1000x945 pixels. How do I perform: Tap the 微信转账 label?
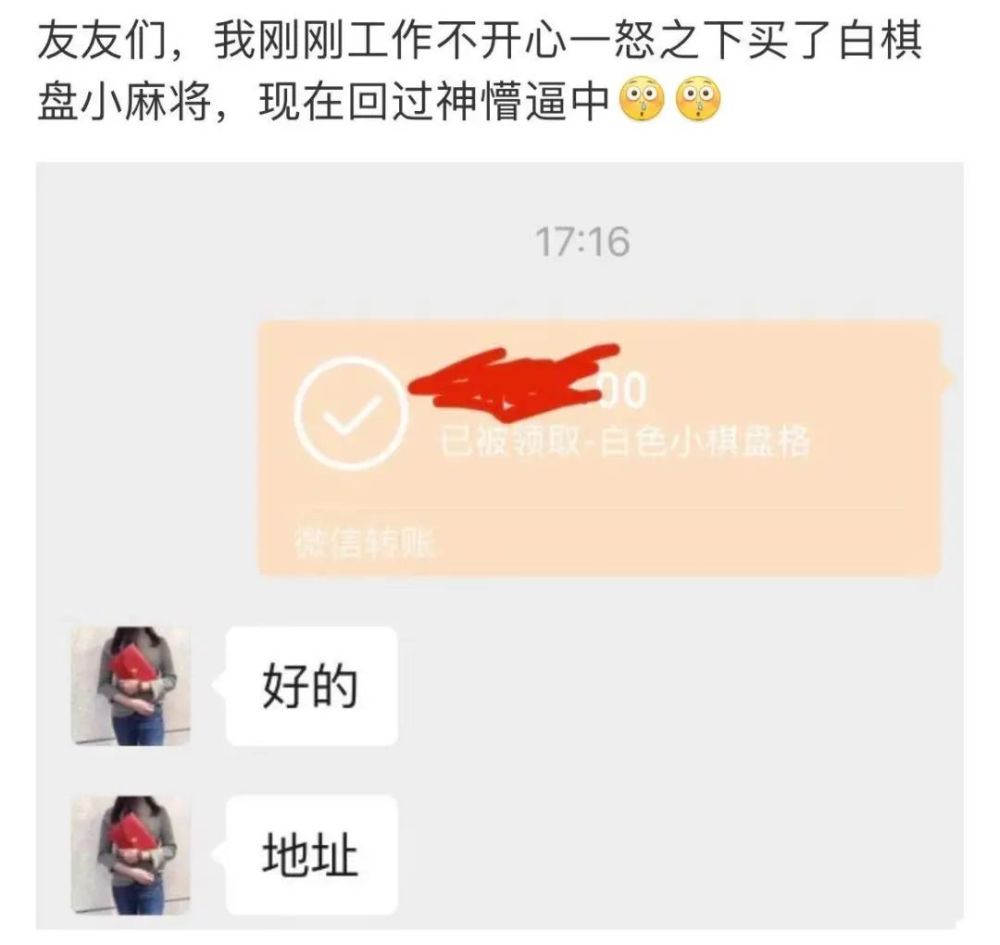[x=365, y=544]
